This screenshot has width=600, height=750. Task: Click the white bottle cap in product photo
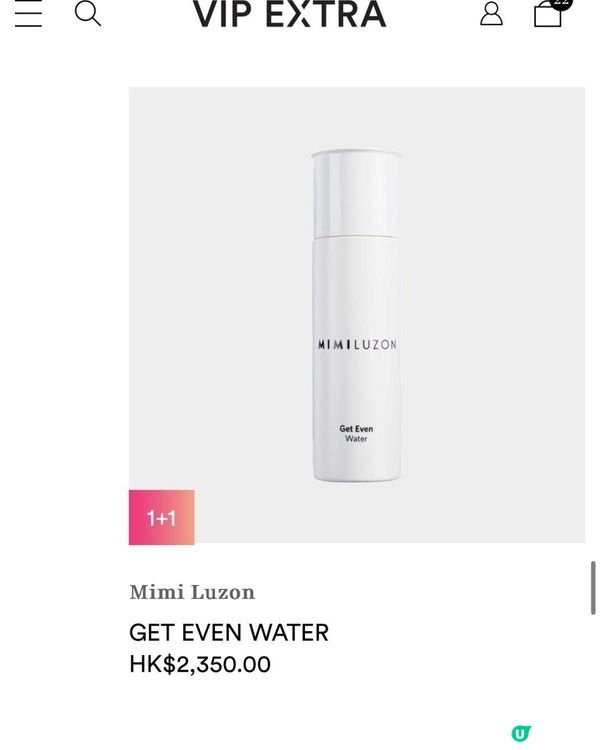[356, 193]
